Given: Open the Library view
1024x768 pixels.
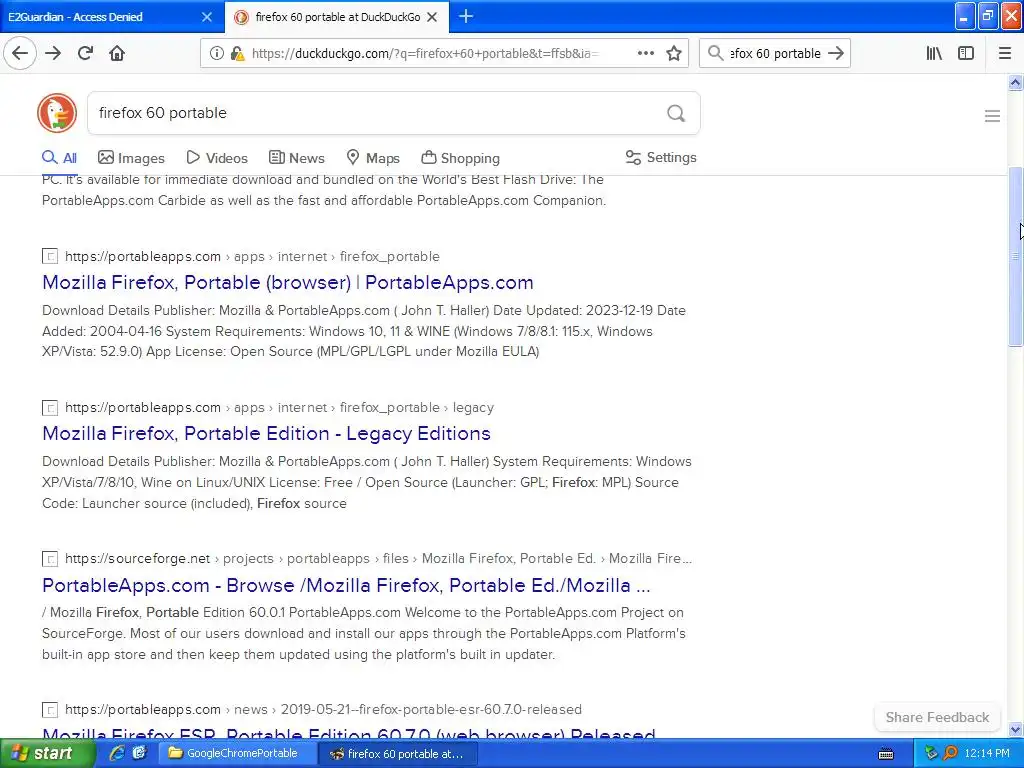Looking at the screenshot, I should point(934,54).
